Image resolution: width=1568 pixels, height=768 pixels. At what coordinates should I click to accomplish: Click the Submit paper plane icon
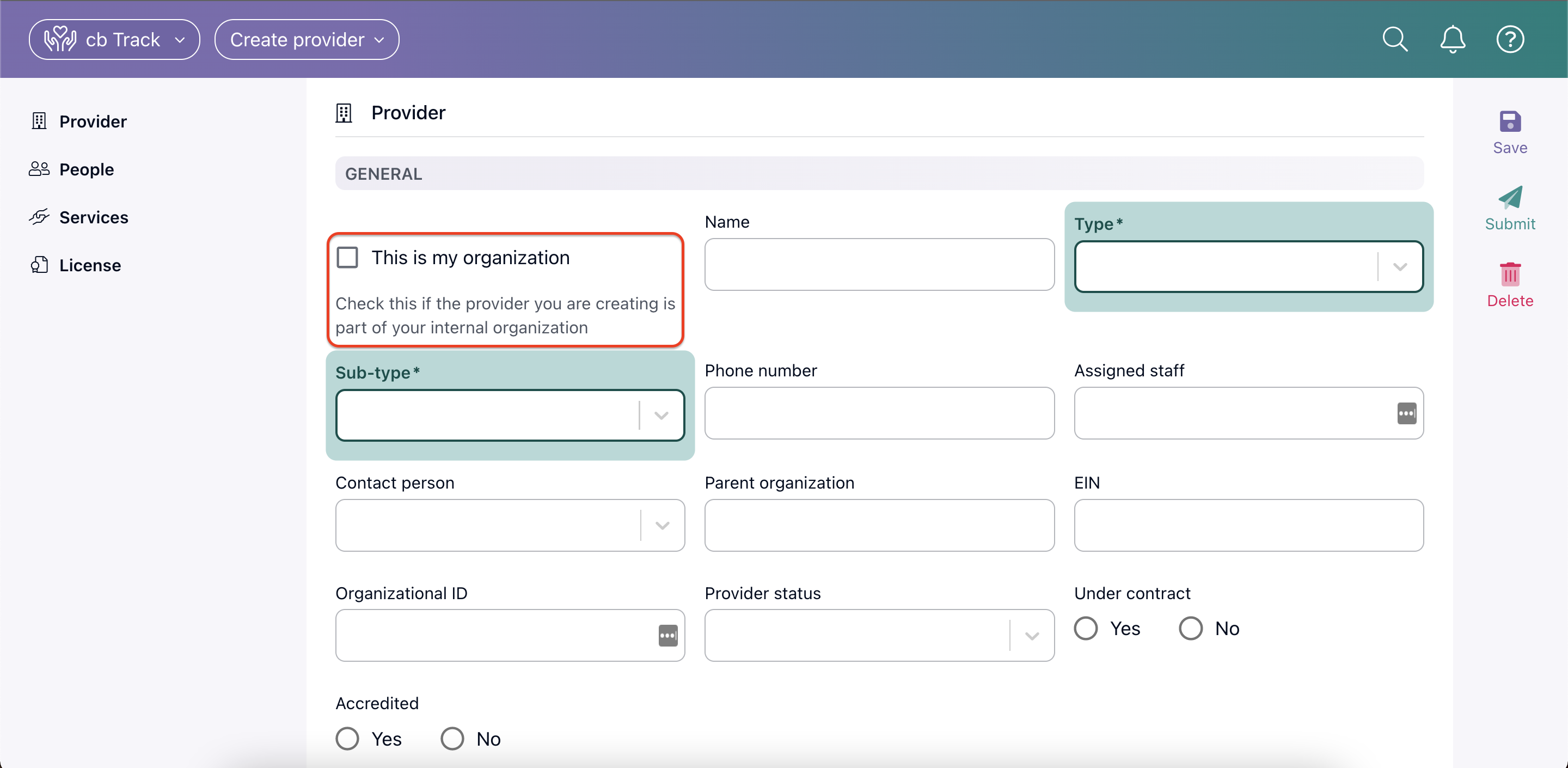(x=1510, y=197)
